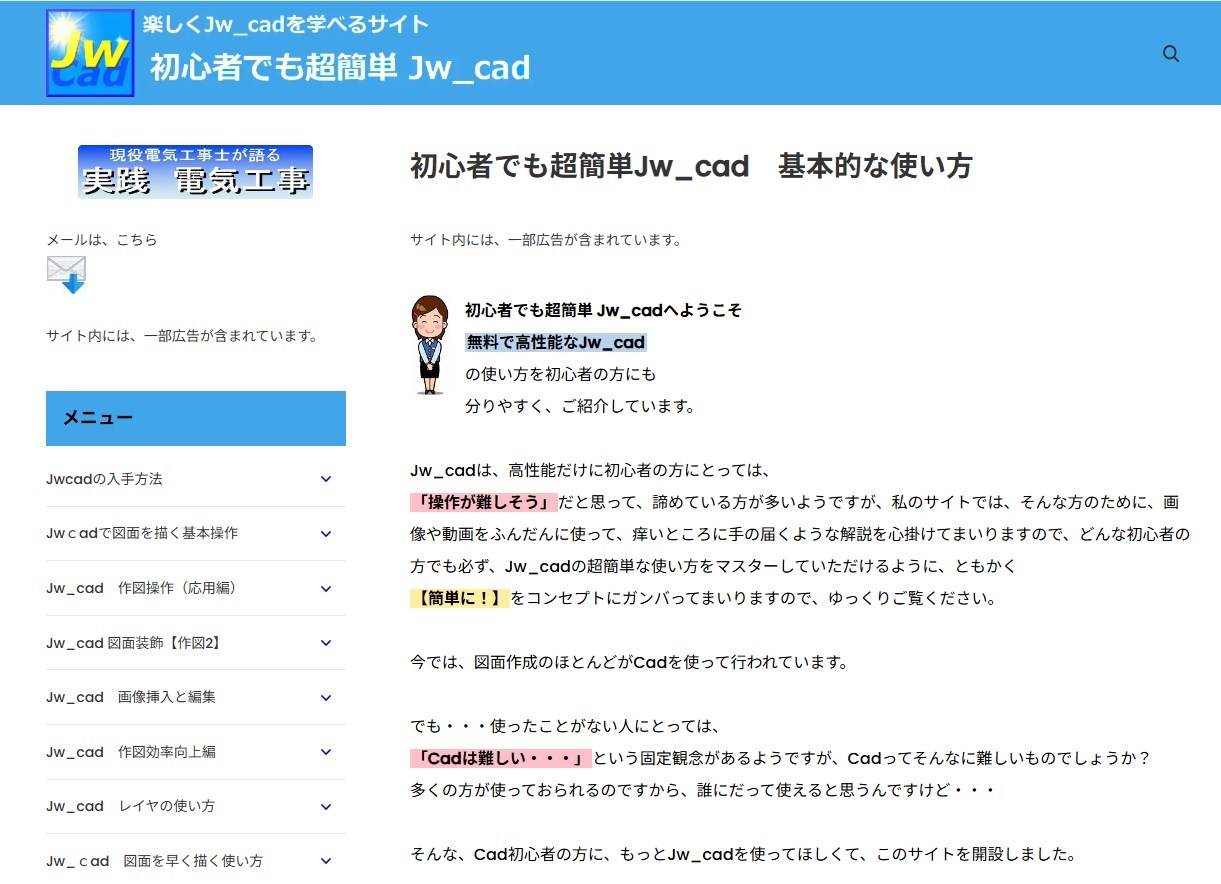Click yellow highlighted 【簡単に！】 text
1221x884 pixels.
click(x=460, y=598)
